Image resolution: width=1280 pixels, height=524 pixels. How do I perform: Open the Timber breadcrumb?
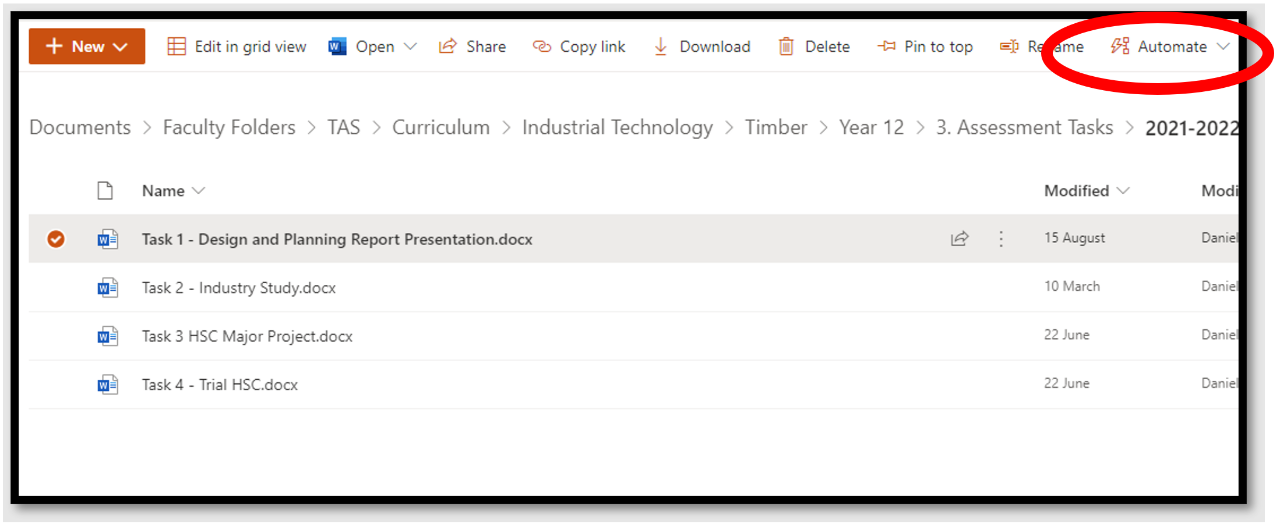[x=776, y=127]
